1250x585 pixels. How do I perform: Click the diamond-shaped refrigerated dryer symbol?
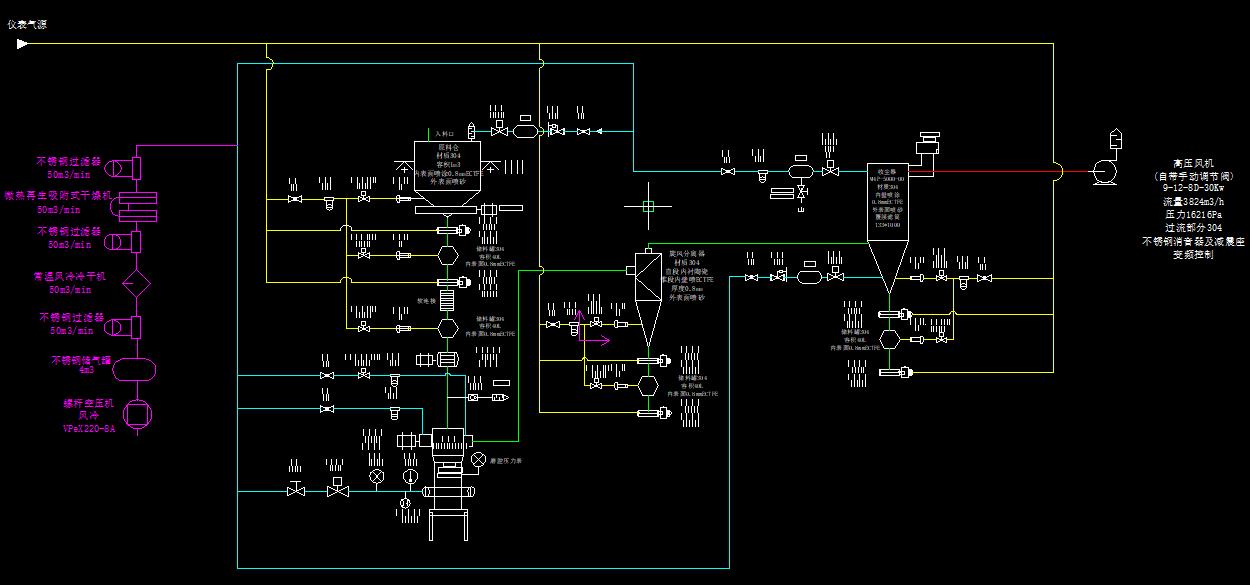click(x=134, y=284)
